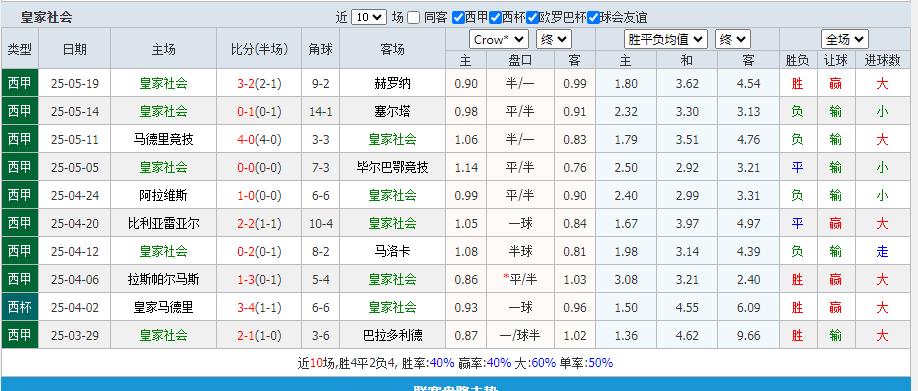The image size is (918, 391).
Task: Click the 皇家社会 team title heading
Action: coord(46,17)
